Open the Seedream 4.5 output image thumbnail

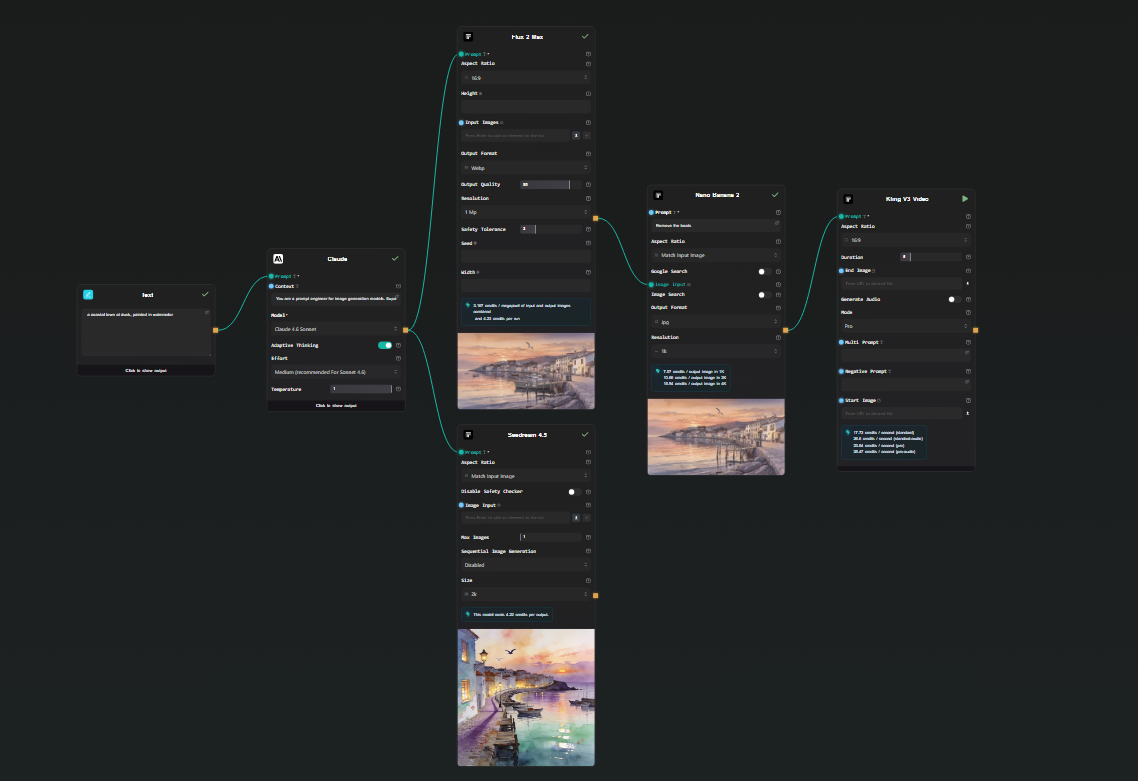pos(526,696)
